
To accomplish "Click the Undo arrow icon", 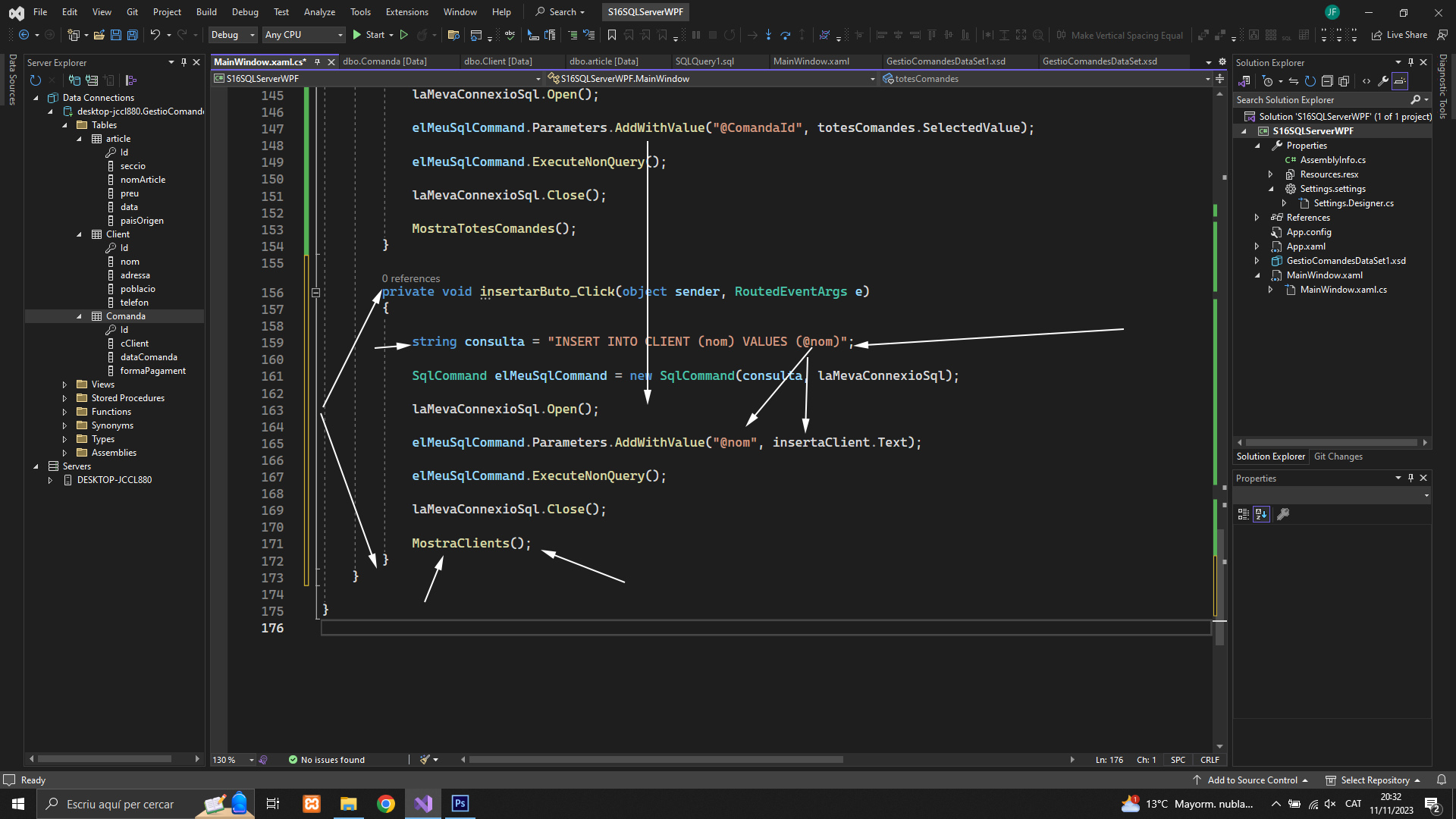I will click(155, 35).
